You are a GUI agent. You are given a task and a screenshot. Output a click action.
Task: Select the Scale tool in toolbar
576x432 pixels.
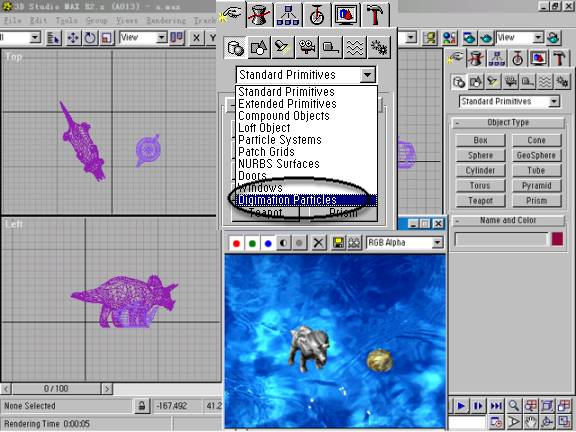(107, 38)
